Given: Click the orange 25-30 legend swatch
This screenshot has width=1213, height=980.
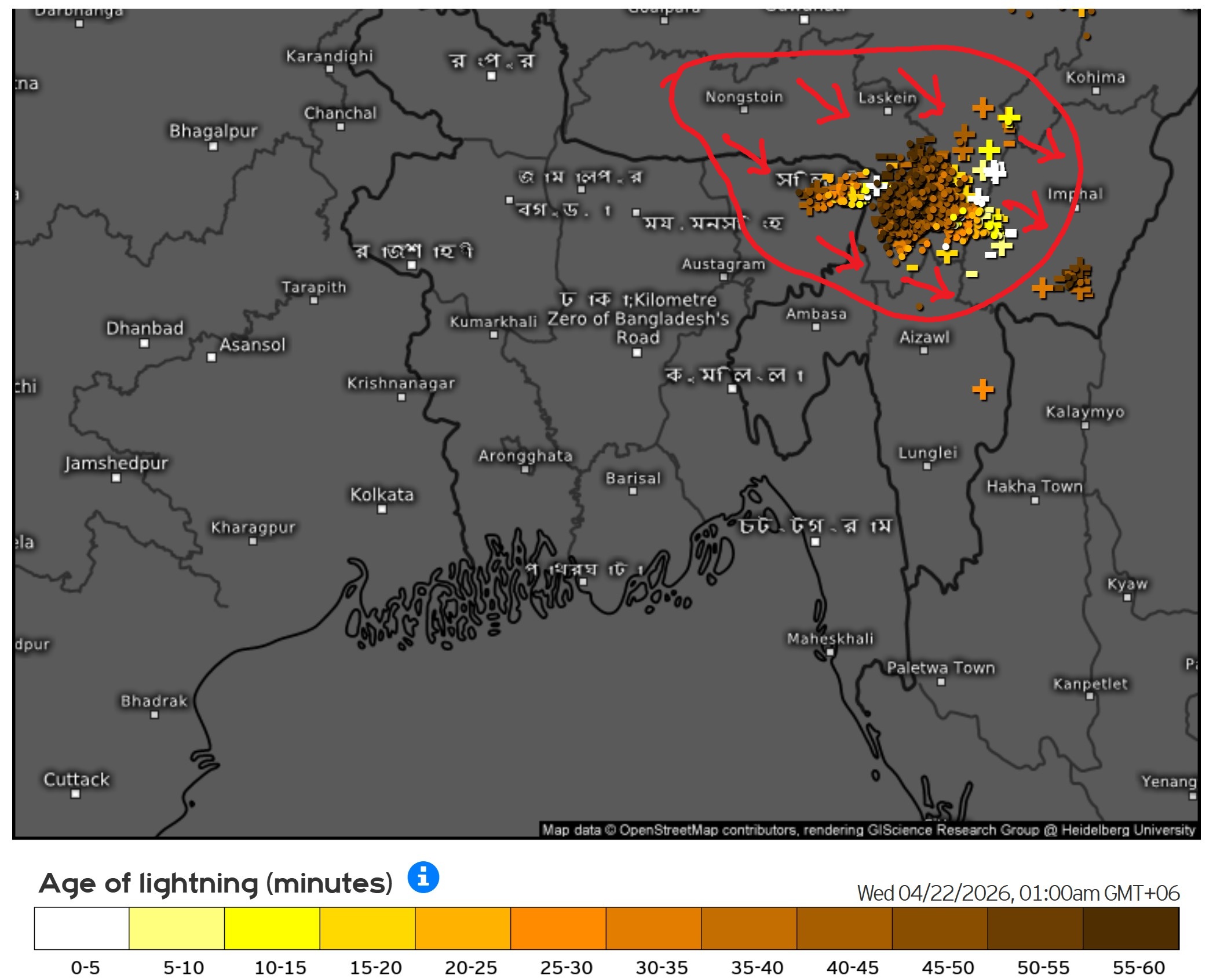Looking at the screenshot, I should tap(558, 928).
